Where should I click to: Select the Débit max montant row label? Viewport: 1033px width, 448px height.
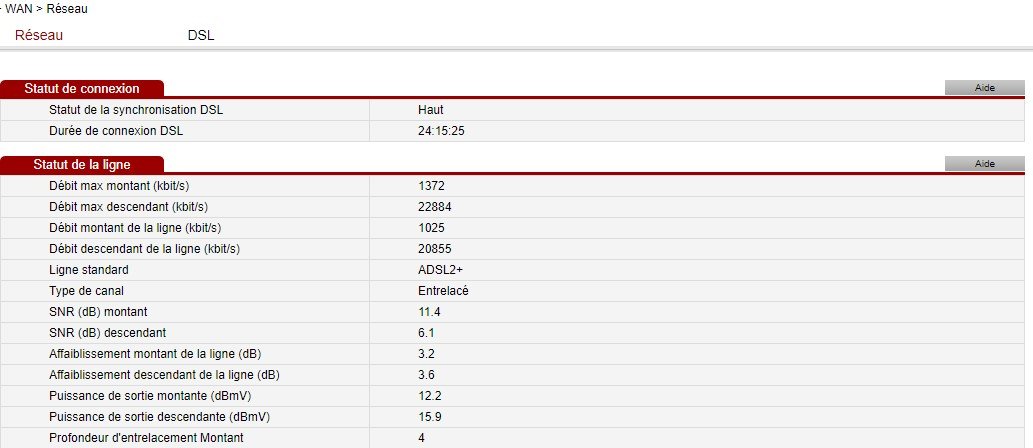(119, 186)
